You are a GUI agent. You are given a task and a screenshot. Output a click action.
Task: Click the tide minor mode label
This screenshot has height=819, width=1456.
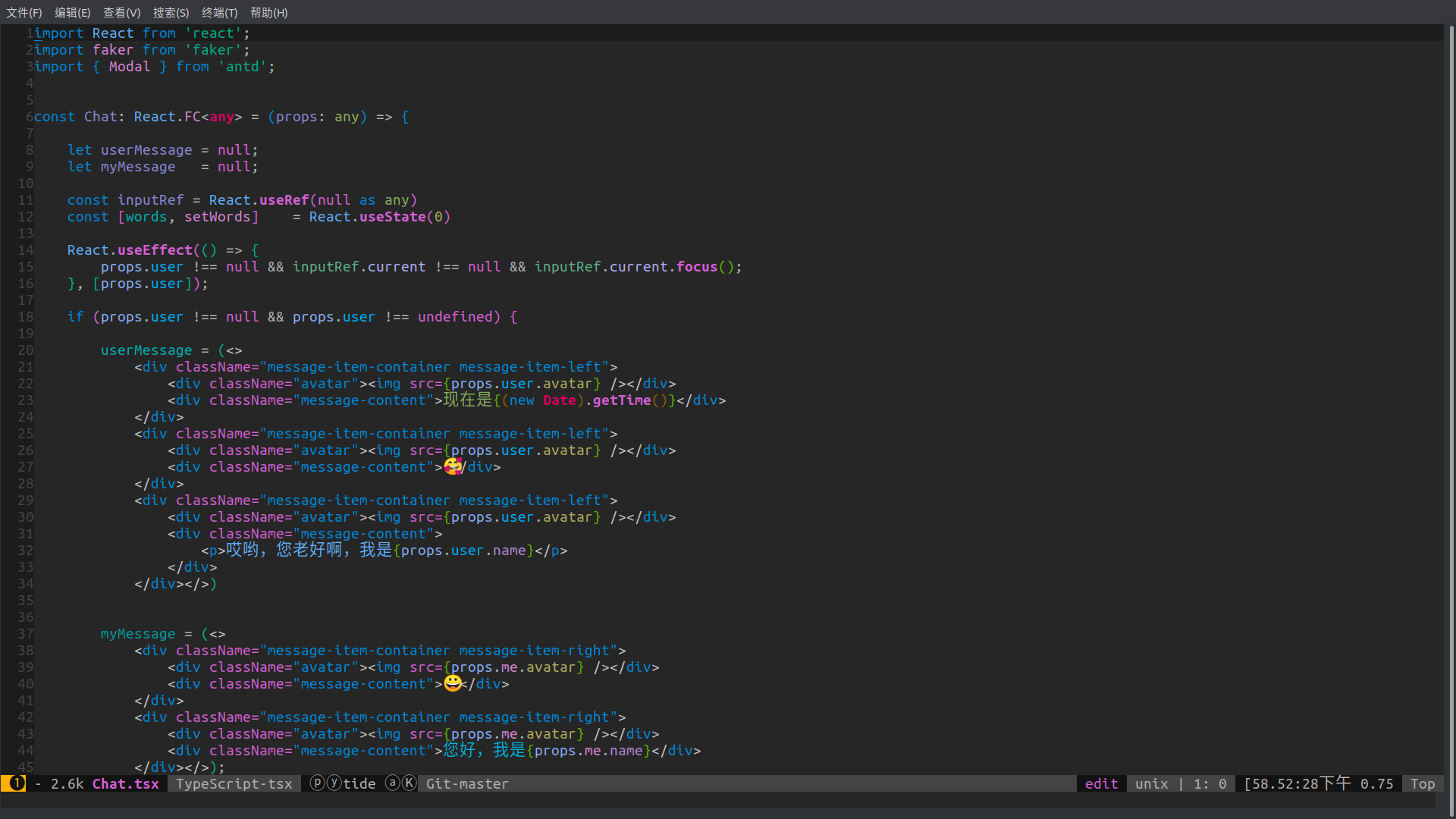click(x=359, y=784)
